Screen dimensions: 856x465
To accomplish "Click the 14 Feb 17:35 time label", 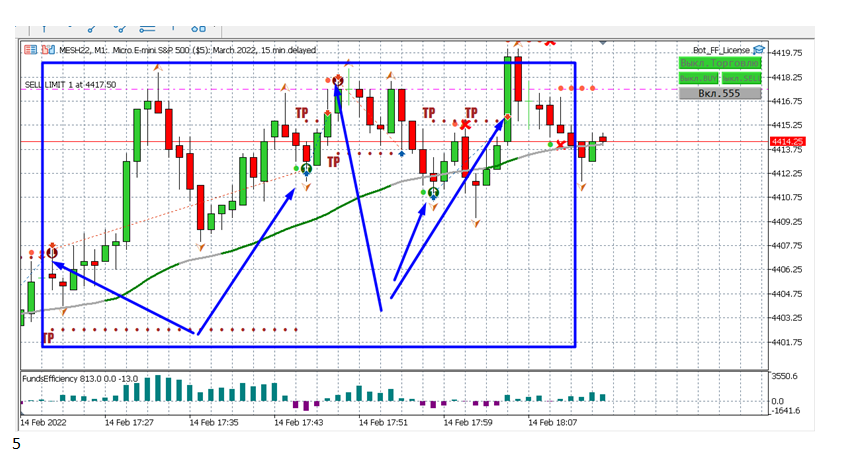I will pos(213,422).
